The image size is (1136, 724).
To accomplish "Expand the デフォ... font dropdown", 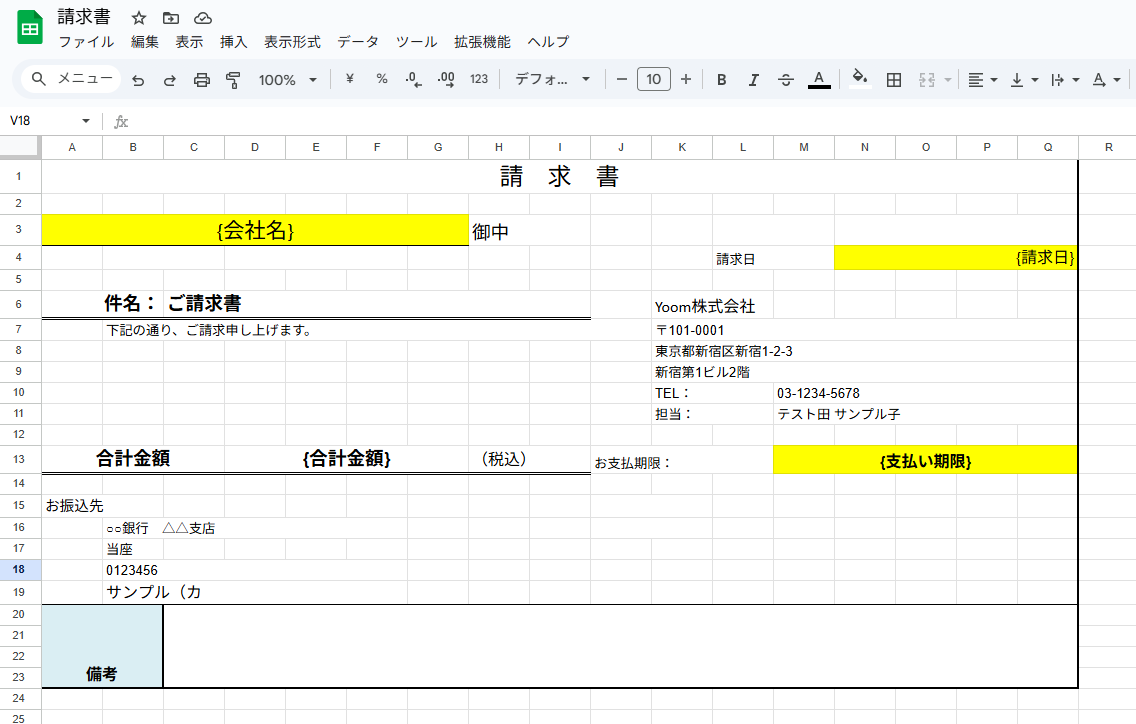I will tap(552, 80).
